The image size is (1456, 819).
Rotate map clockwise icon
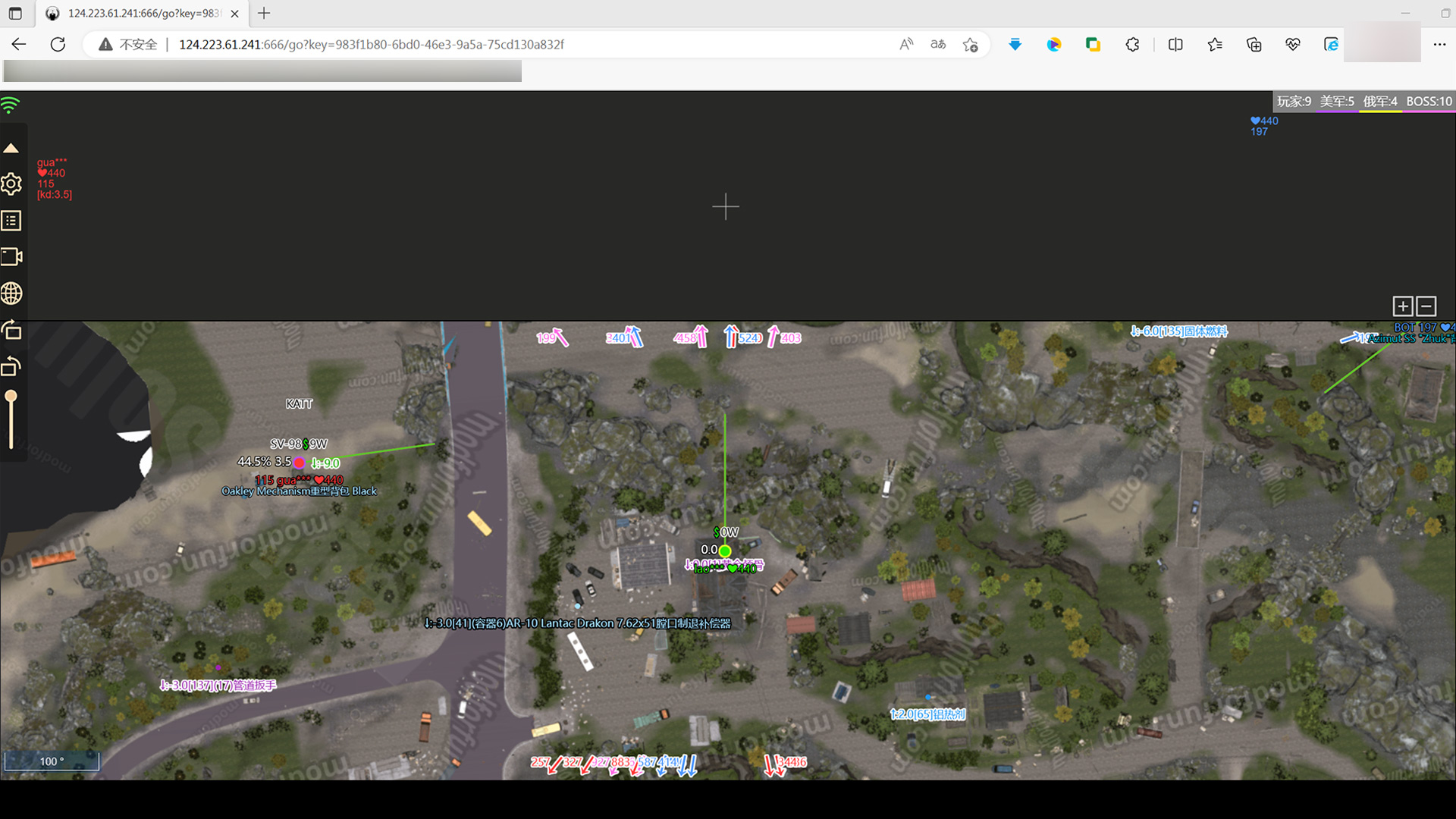click(11, 330)
